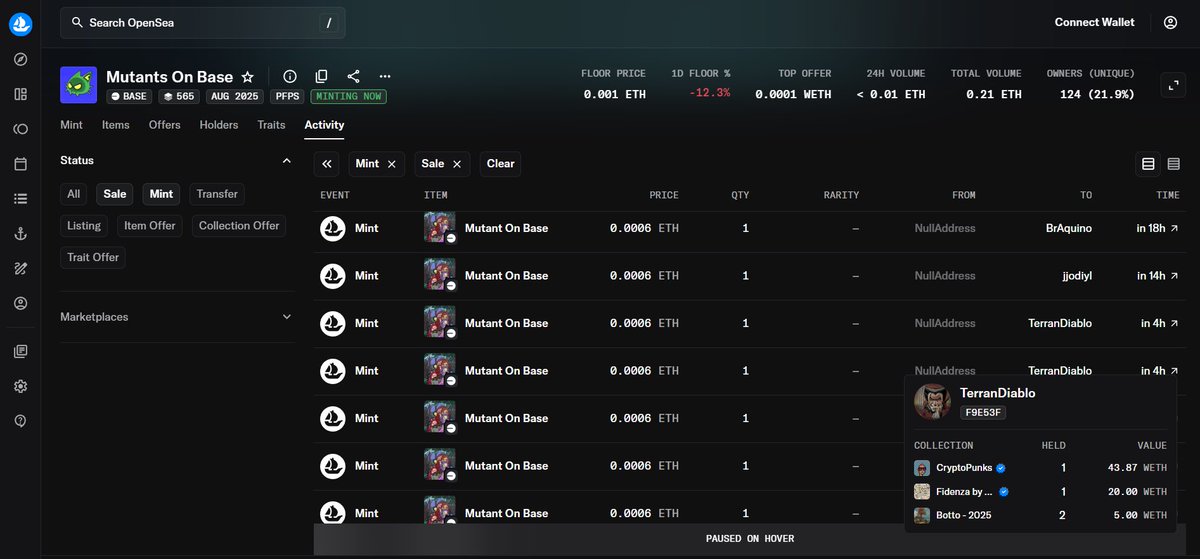This screenshot has height=559, width=1200.
Task: Toggle the Item Offer status filter
Action: point(150,226)
